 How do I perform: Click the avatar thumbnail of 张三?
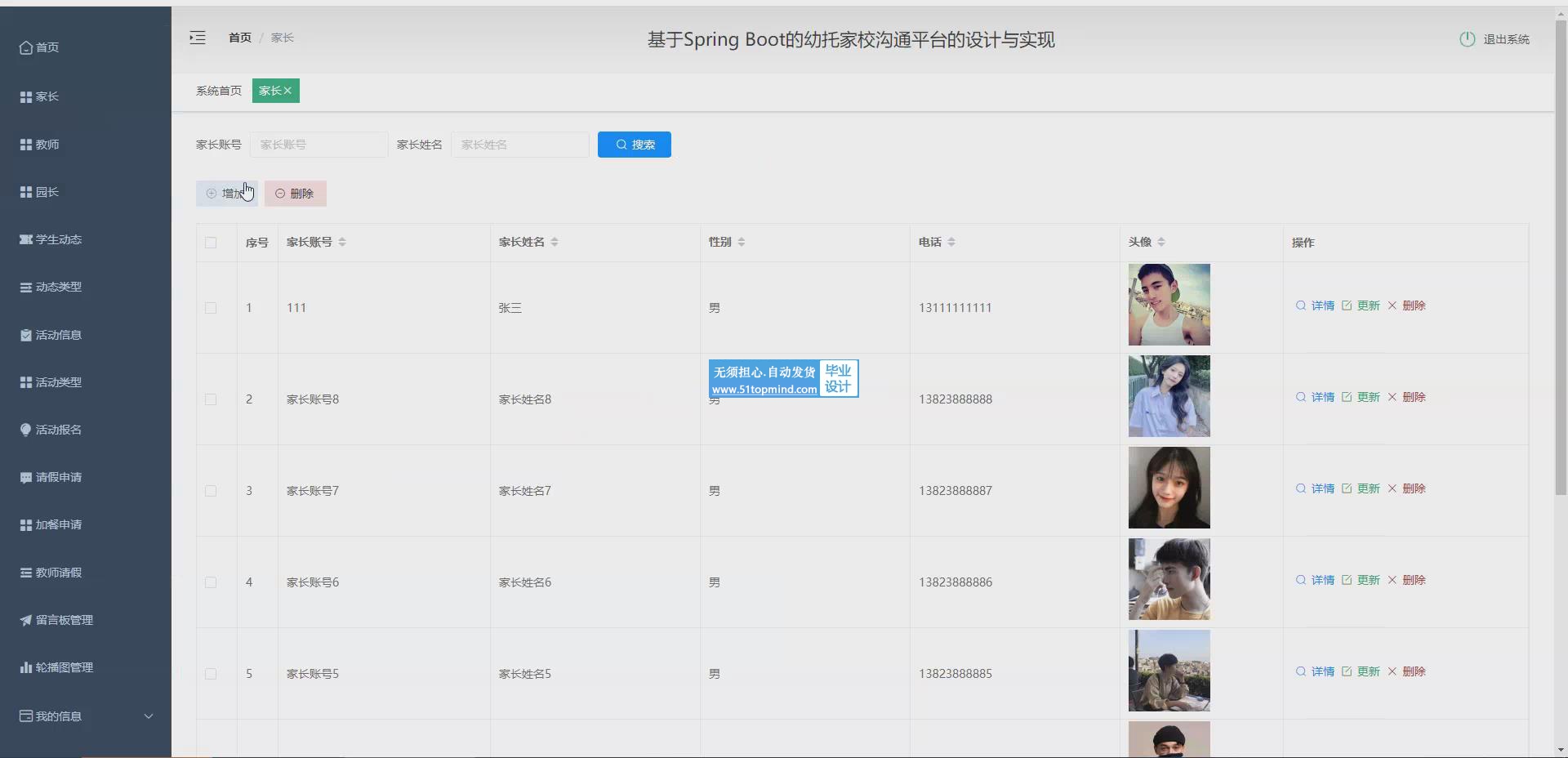pyautogui.click(x=1169, y=305)
